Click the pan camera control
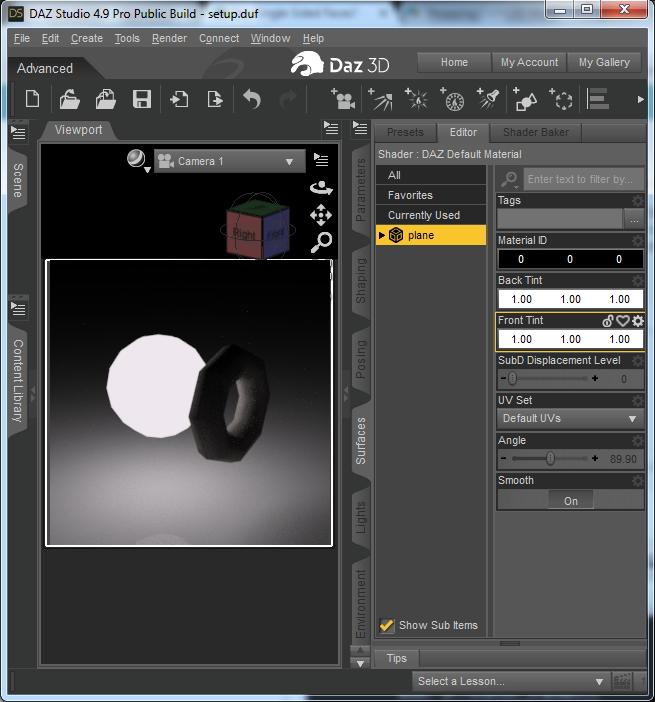Image resolution: width=655 pixels, height=702 pixels. 321,215
